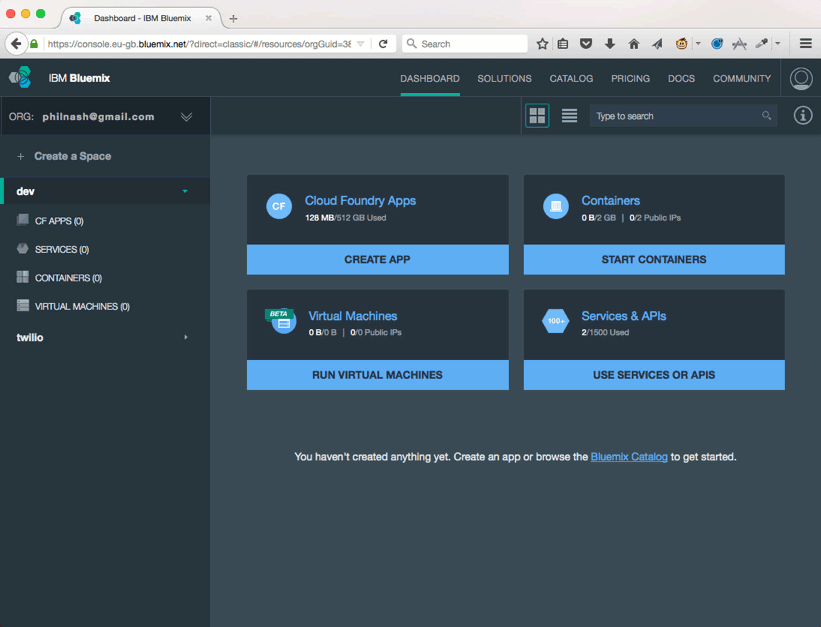Image resolution: width=821 pixels, height=627 pixels.
Task: Open the SOLUTIONS nav item
Action: (x=504, y=79)
